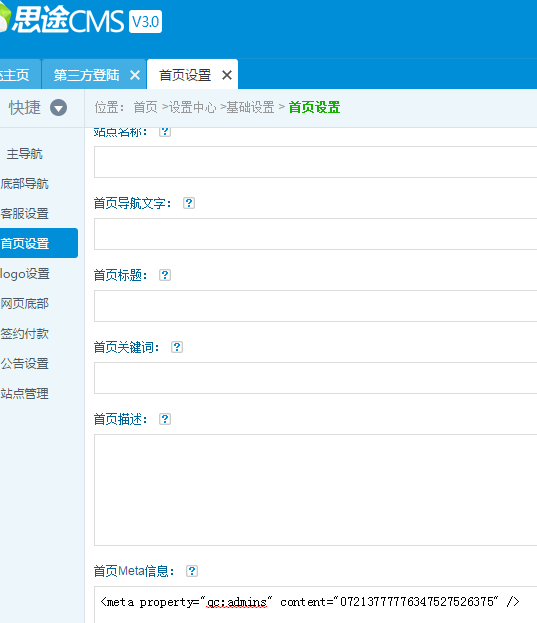Open help icon beside 首页标题
The image size is (537, 623).
click(x=165, y=275)
